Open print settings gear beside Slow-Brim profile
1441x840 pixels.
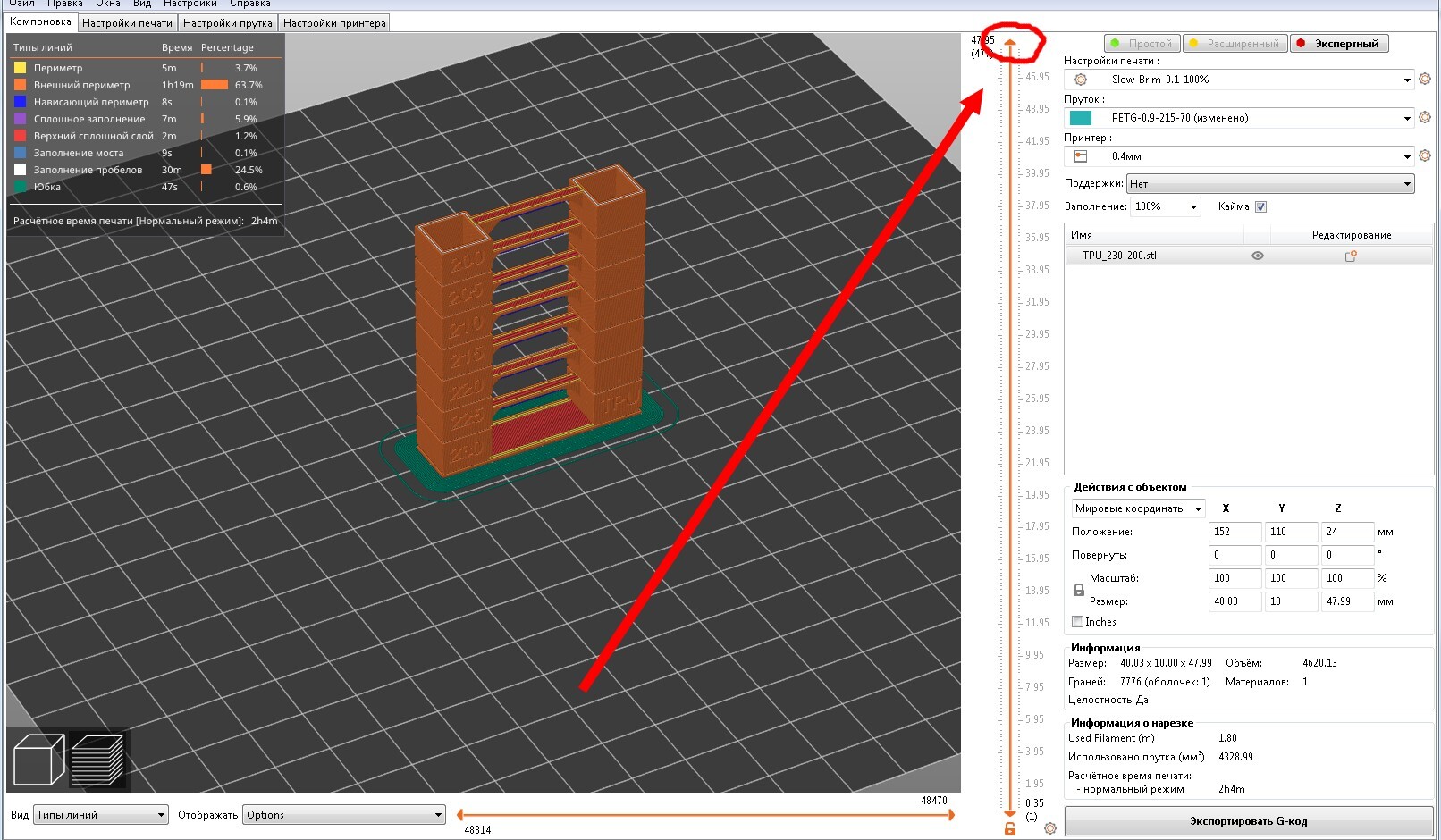click(x=1425, y=79)
